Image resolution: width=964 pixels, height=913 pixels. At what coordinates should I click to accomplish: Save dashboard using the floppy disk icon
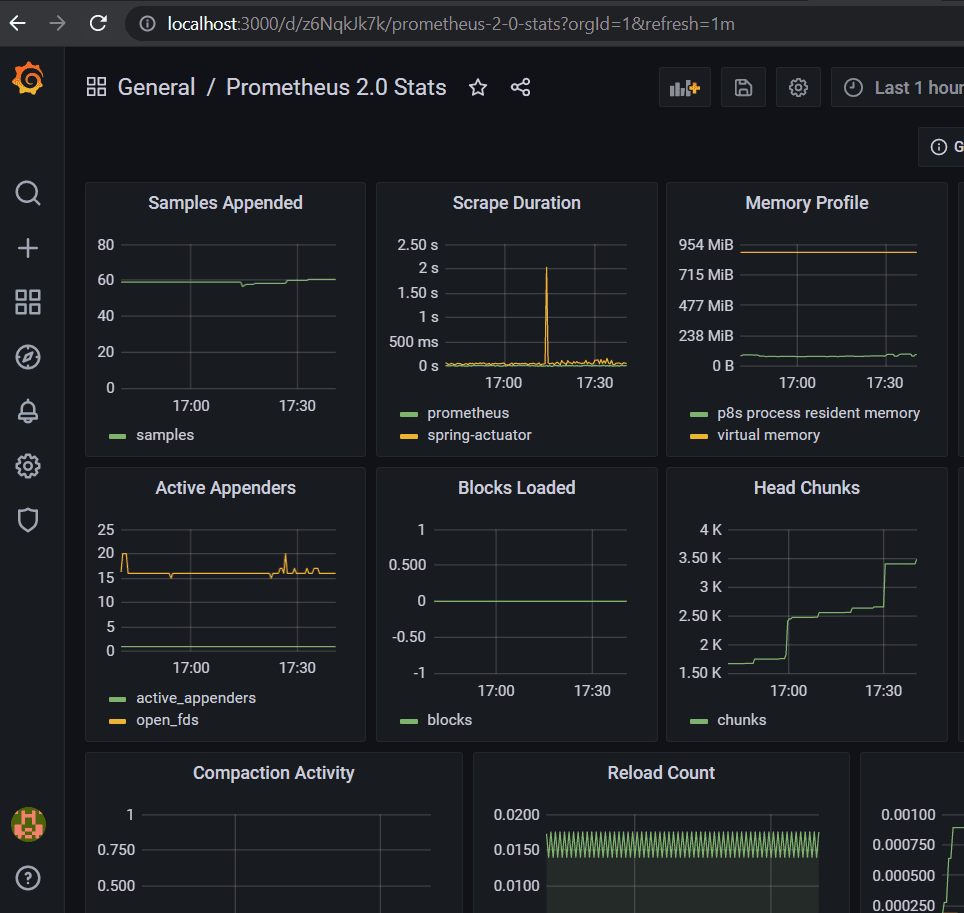(x=743, y=87)
